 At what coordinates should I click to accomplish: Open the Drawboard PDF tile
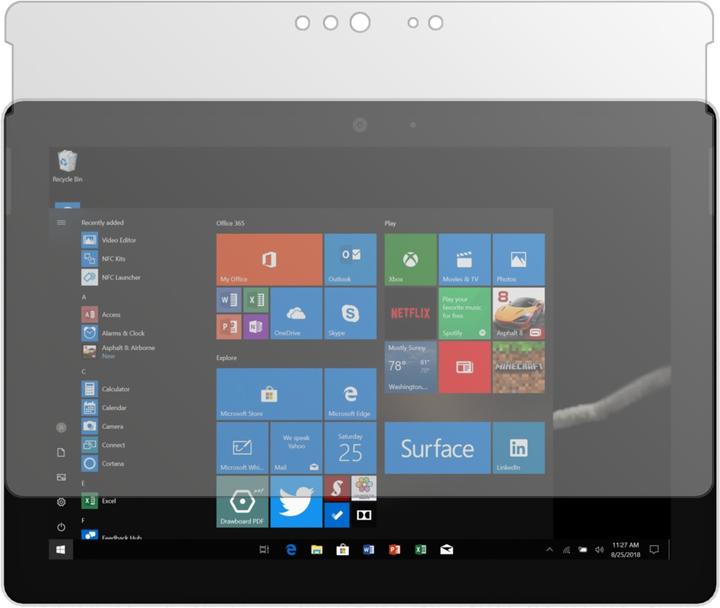tap(242, 501)
